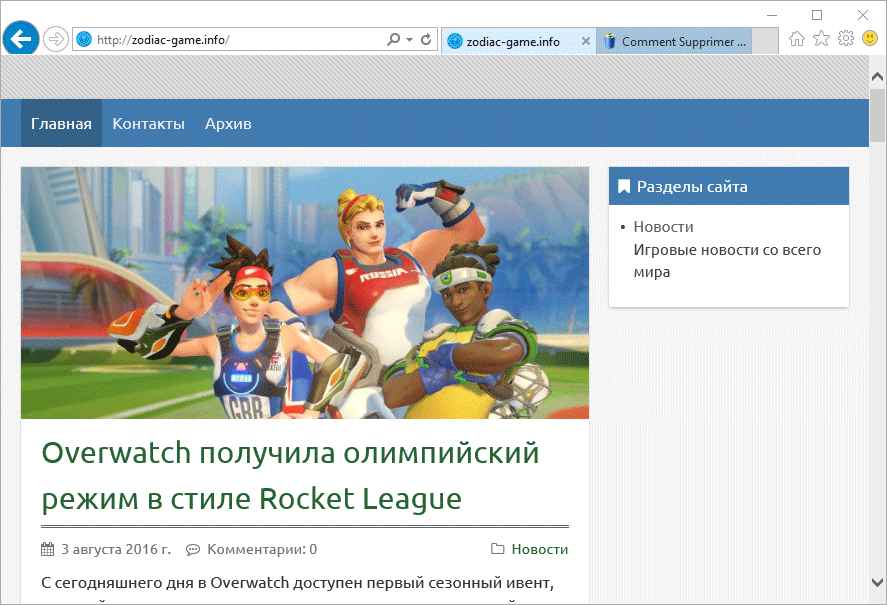Click the site favicon in address bar
887x605 pixels.
(x=84, y=39)
